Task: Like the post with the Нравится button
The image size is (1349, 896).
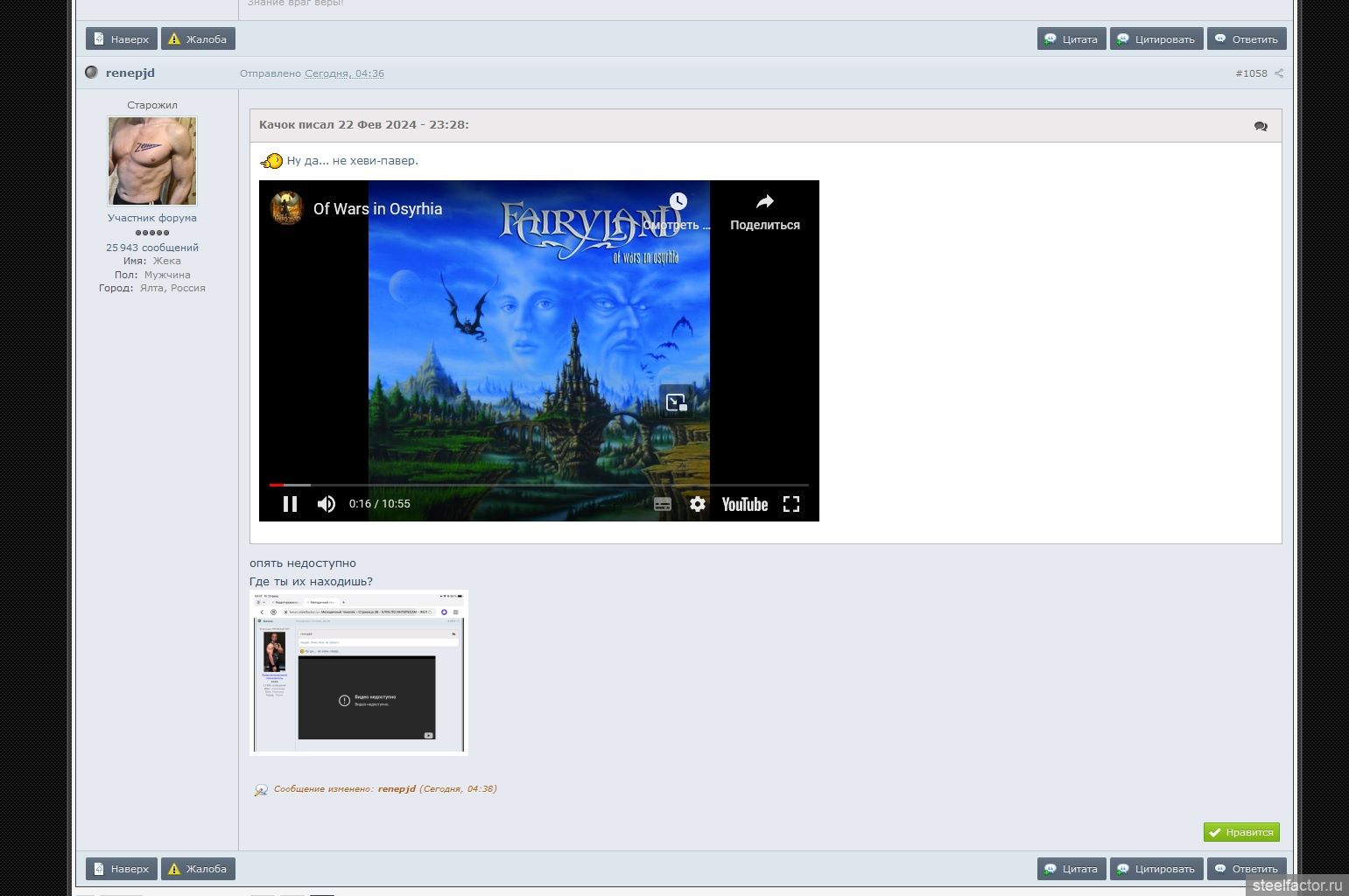Action: click(x=1241, y=832)
